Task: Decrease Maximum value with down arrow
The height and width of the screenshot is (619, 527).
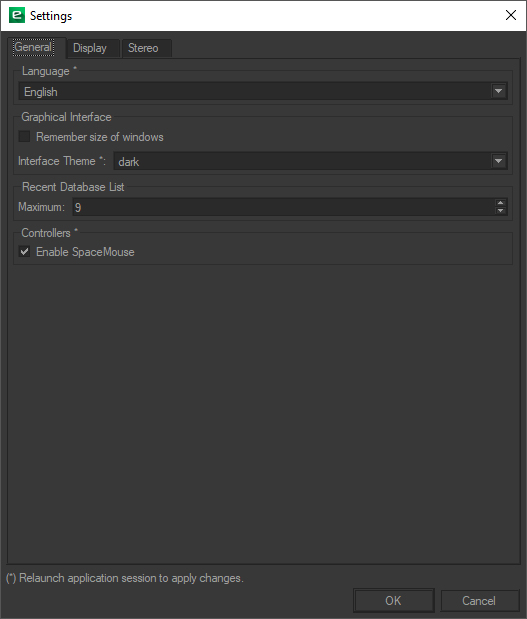Action: point(501,211)
